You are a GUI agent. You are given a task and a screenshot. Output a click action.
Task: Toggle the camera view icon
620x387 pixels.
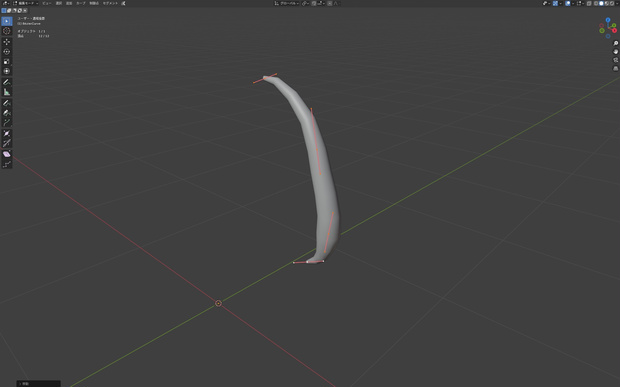coord(615,60)
